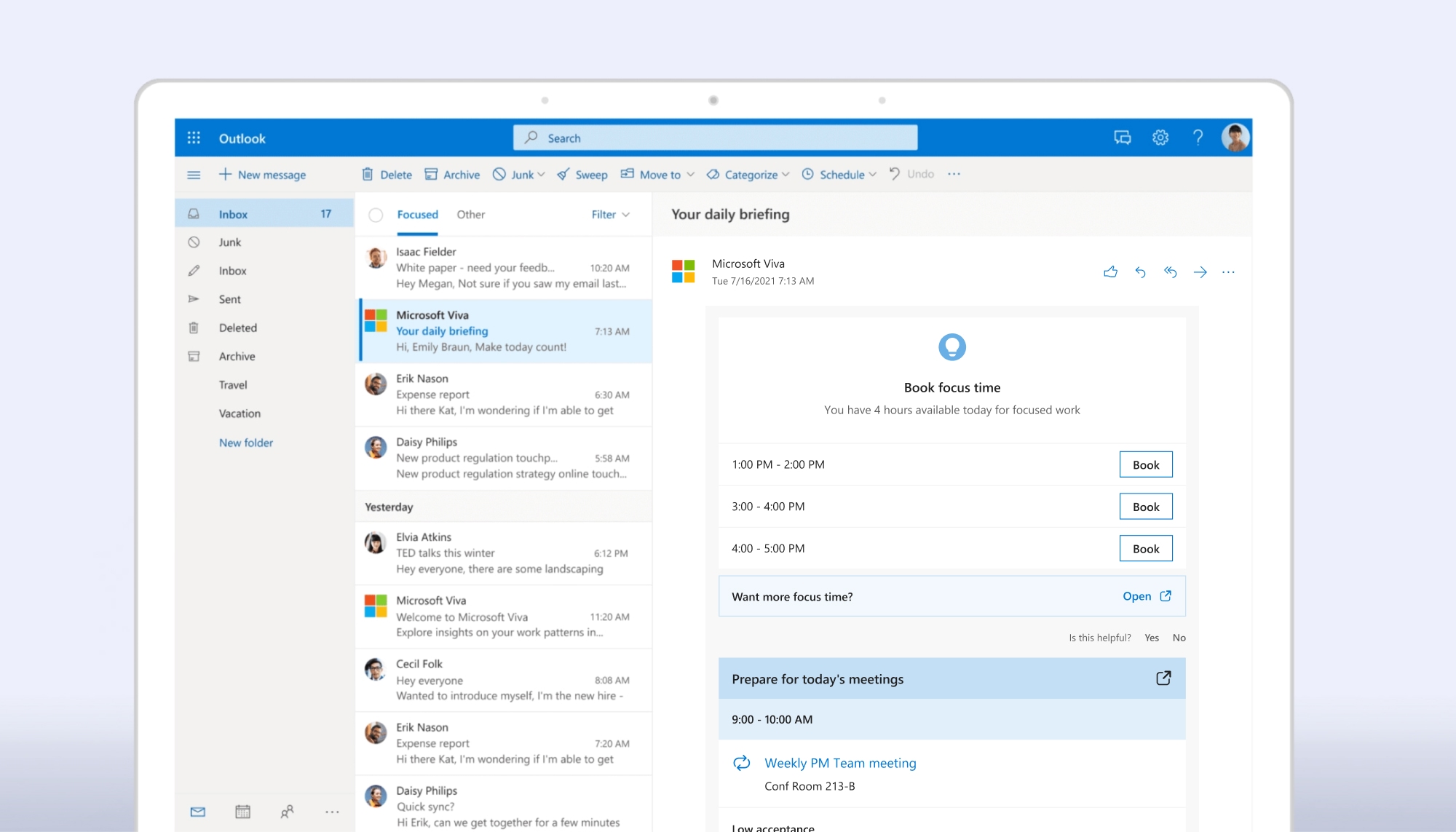Switch to the Focused tab
Viewport: 1456px width, 832px height.
point(417,215)
